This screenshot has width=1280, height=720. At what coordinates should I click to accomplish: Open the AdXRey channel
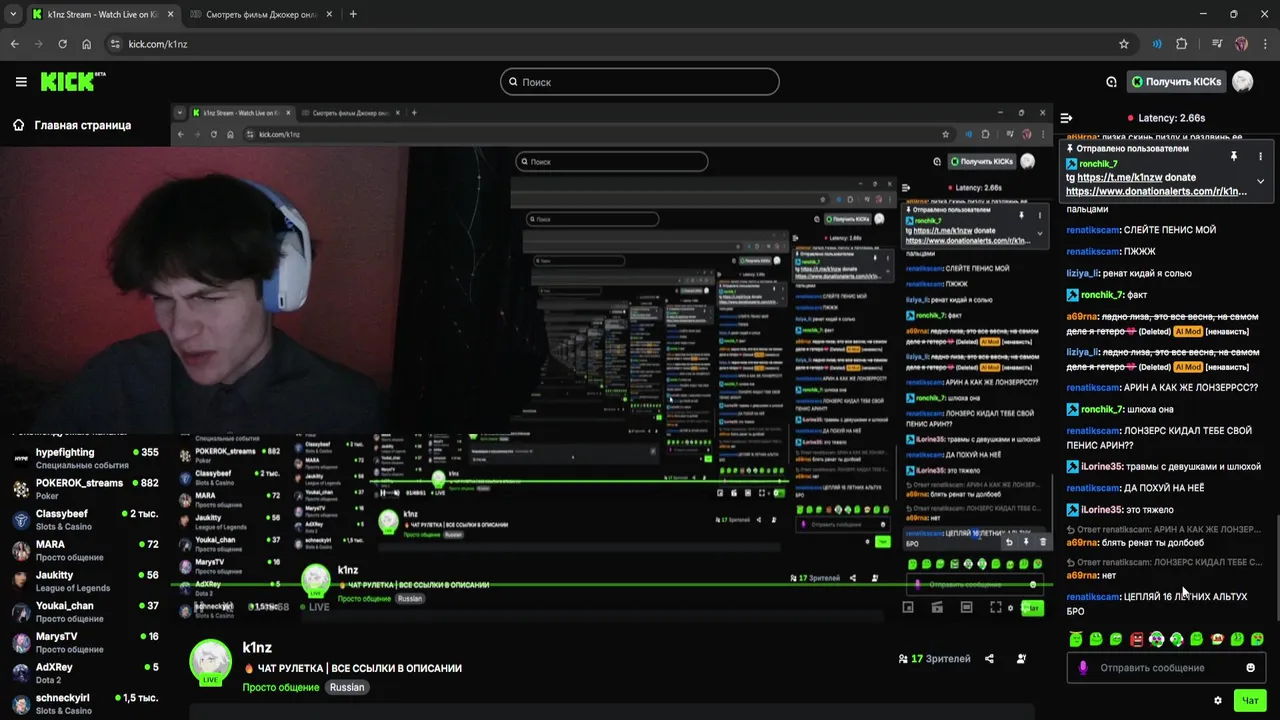pos(84,673)
